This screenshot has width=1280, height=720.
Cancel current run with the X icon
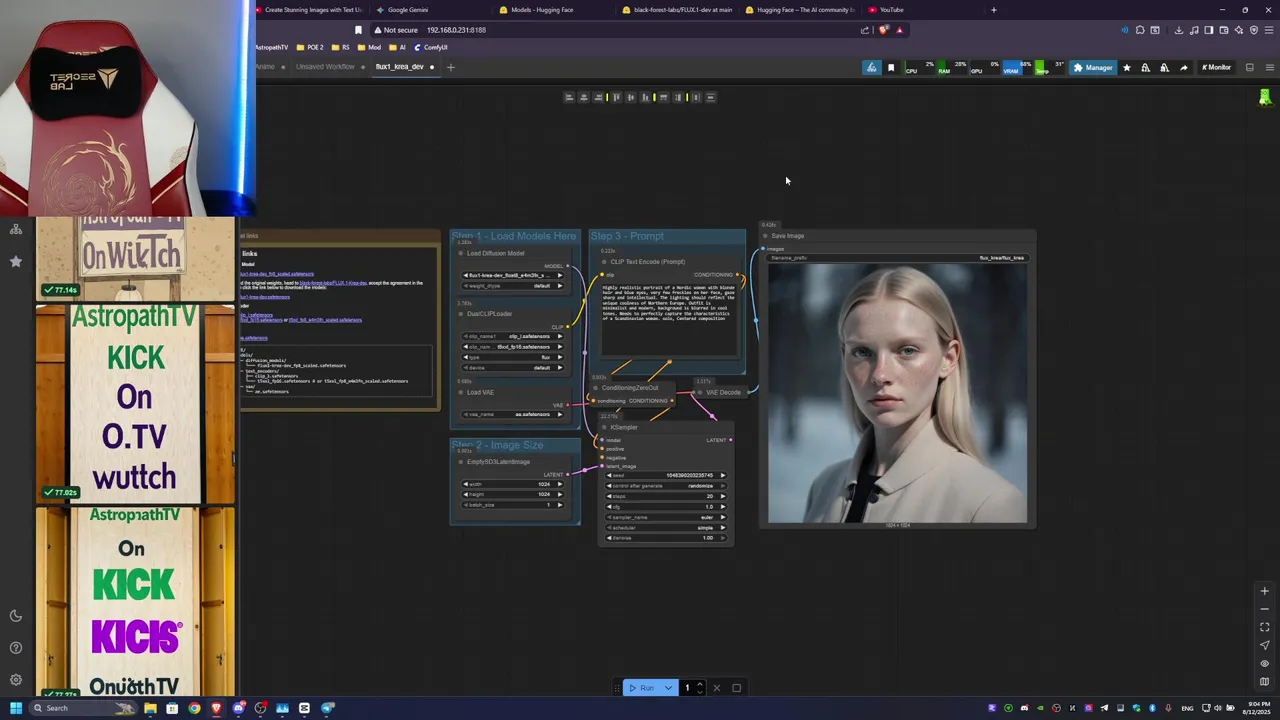716,688
